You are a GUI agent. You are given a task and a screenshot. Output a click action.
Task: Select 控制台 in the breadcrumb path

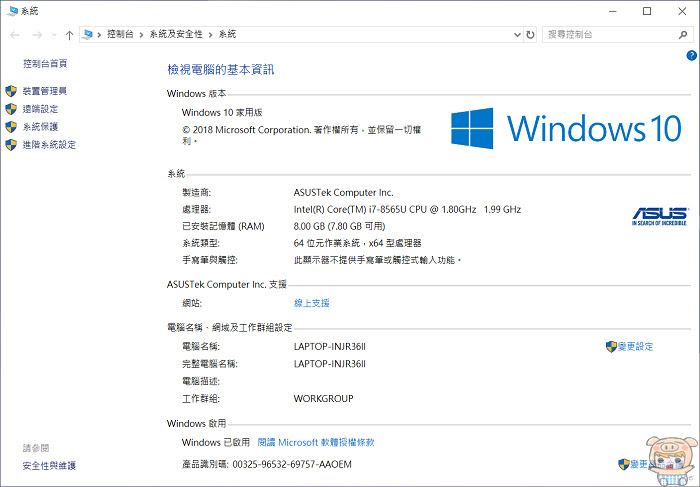120,34
